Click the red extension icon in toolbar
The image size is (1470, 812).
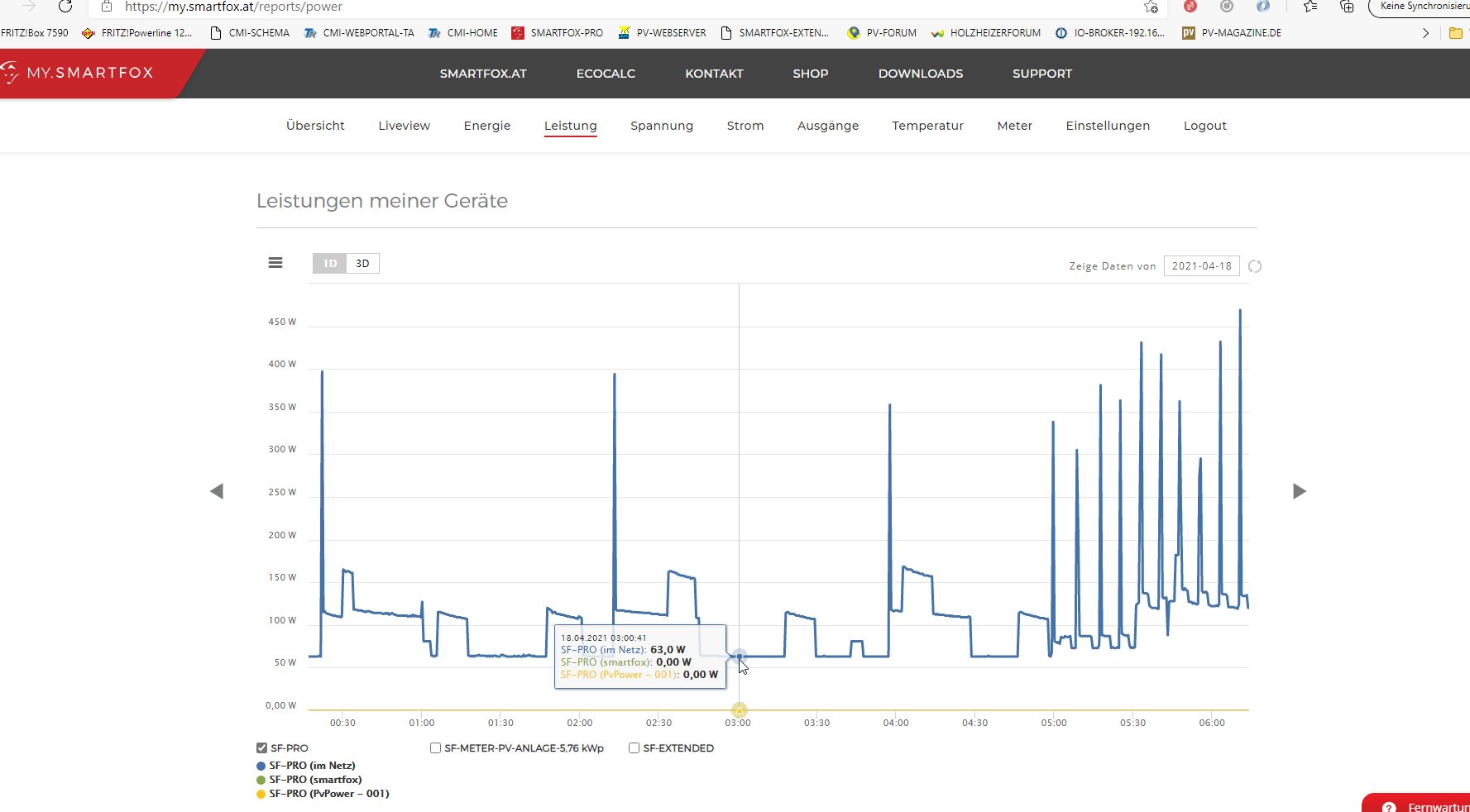[1190, 6]
